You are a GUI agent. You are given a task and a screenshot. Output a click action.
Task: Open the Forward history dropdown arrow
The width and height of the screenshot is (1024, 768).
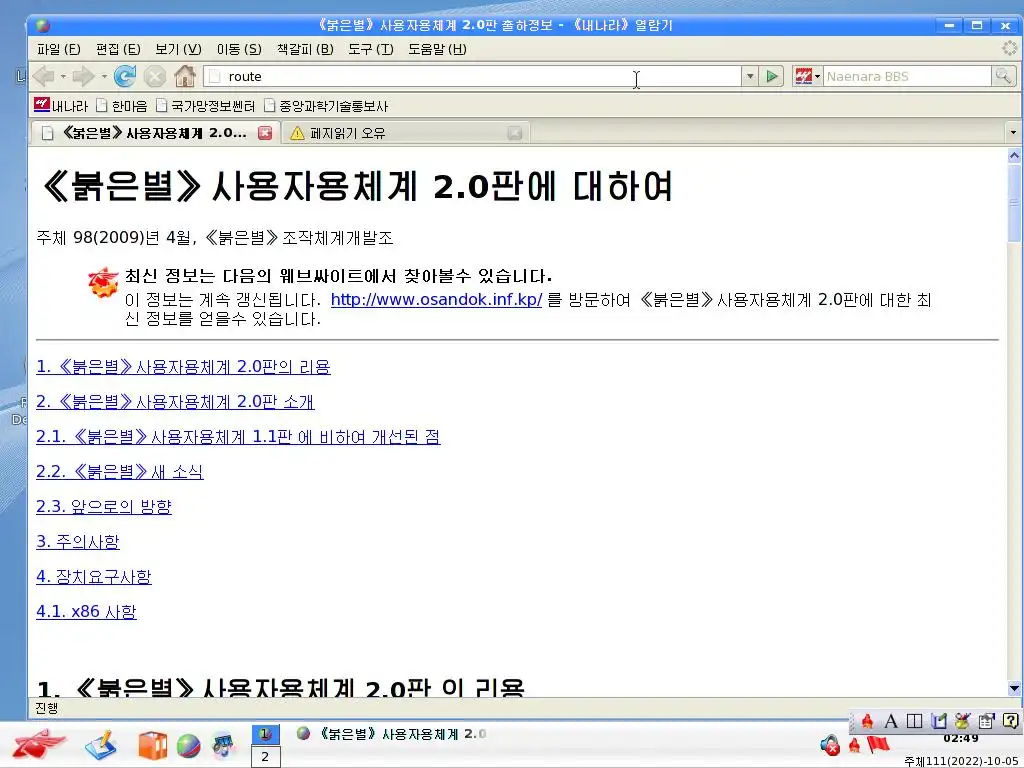(x=104, y=76)
